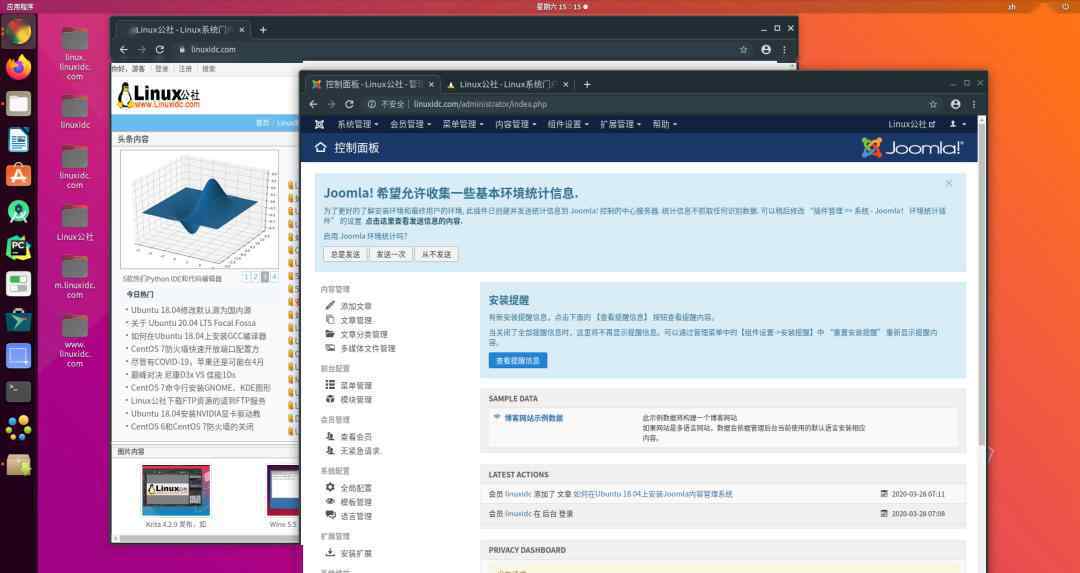This screenshot has width=1080, height=573.
Task: Reload the Joomla administrator page
Action: [349, 104]
